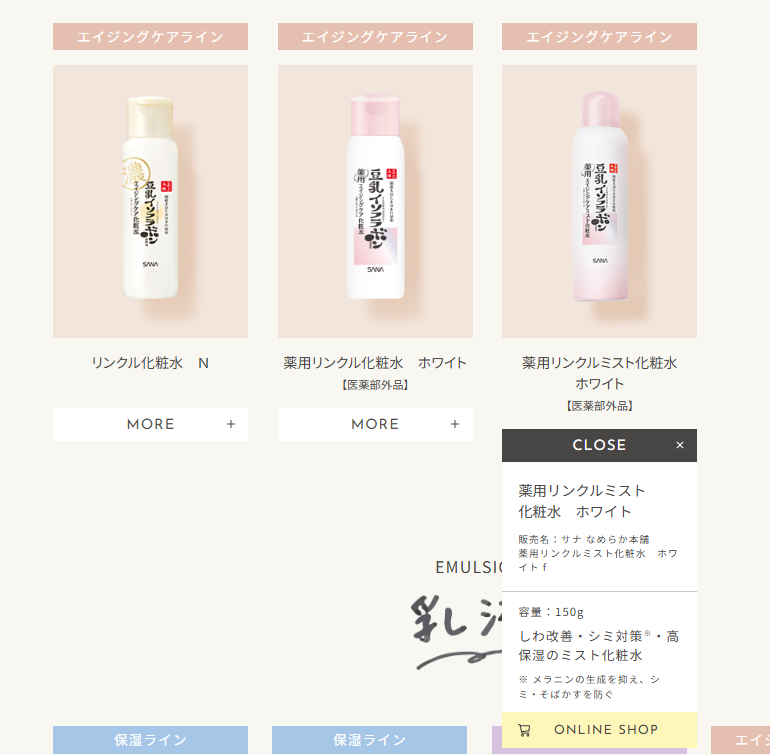Select the mist spray bottle image
Image resolution: width=770 pixels, height=755 pixels.
pyautogui.click(x=599, y=201)
